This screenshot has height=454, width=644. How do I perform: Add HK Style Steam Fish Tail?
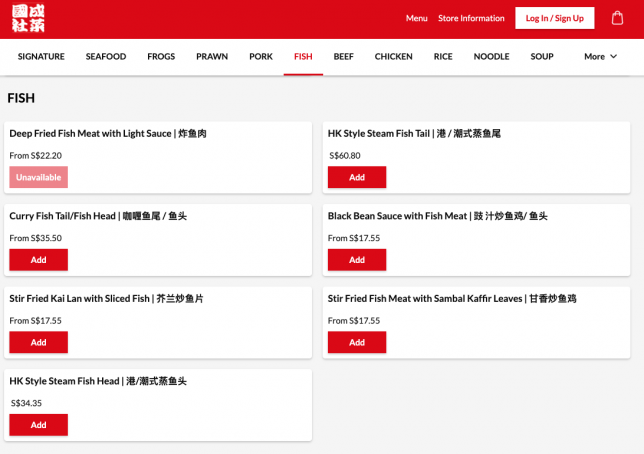click(357, 177)
